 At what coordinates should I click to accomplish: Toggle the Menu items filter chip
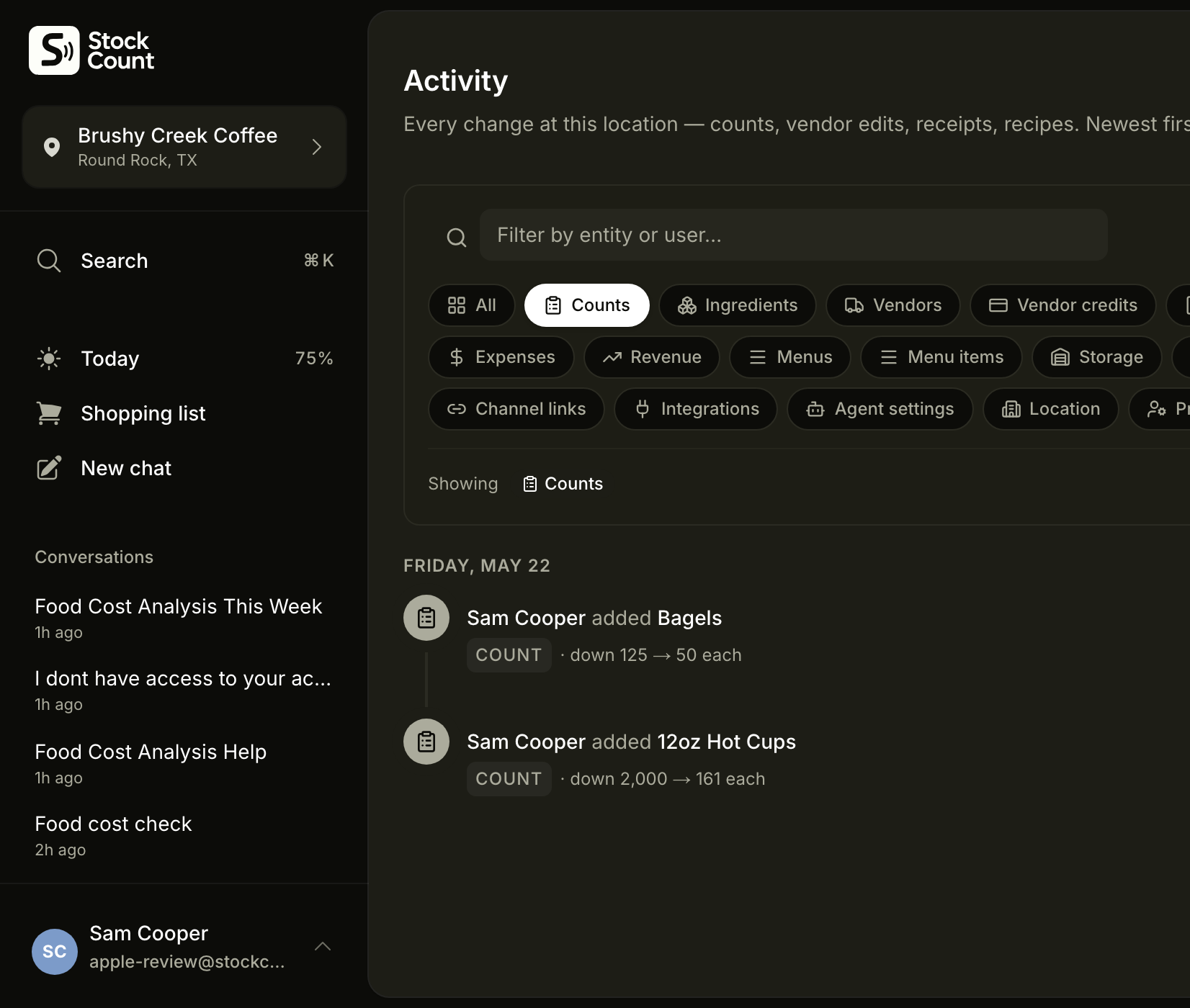pos(941,357)
